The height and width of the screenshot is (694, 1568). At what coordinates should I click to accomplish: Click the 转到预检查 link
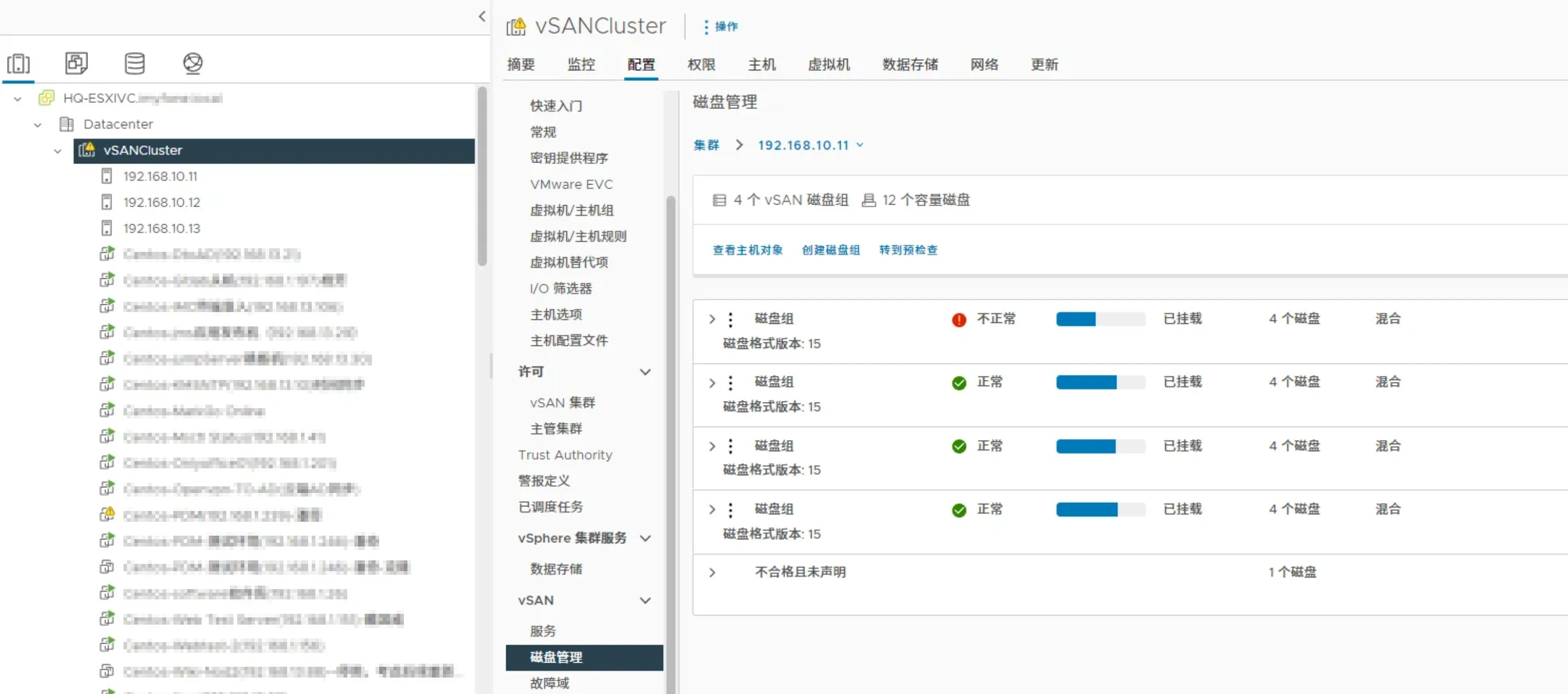point(908,250)
